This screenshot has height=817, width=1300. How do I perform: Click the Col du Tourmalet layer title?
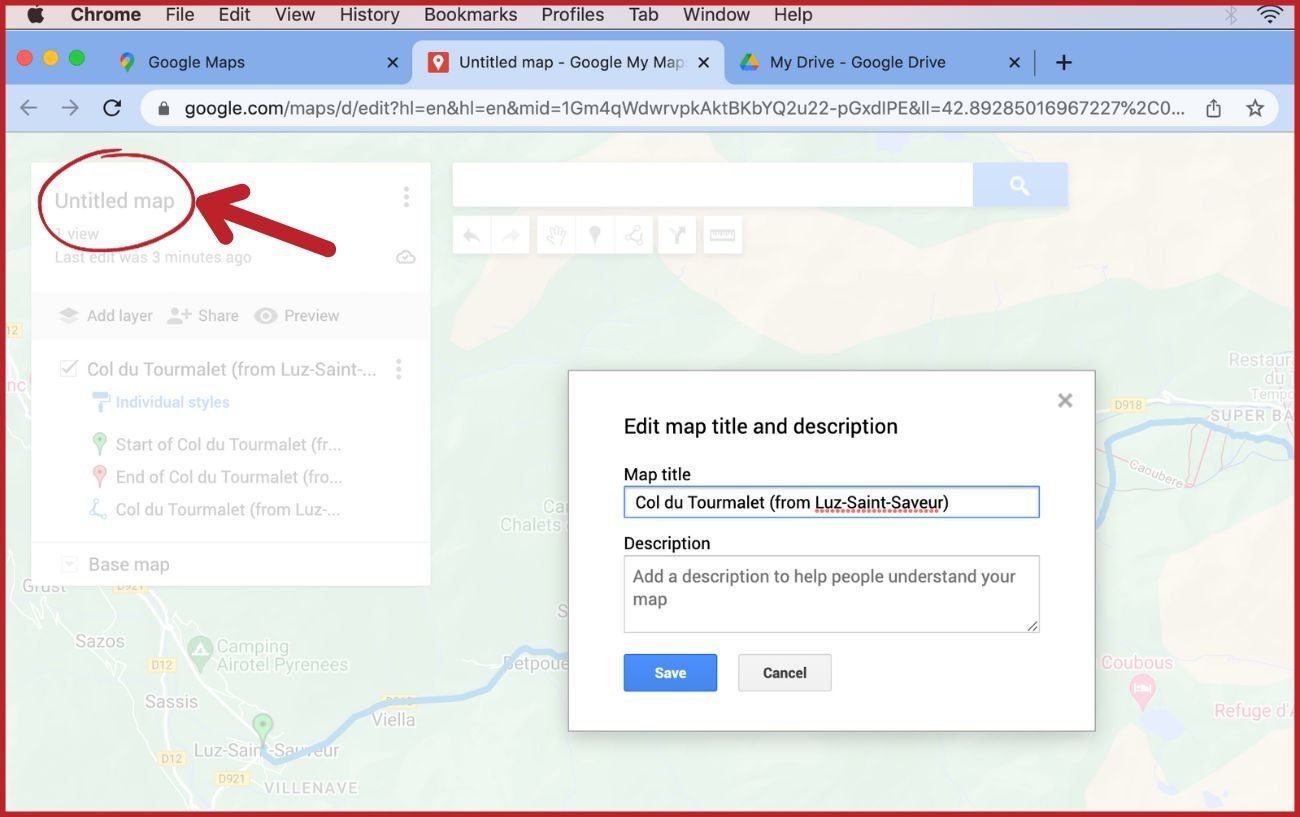232,369
